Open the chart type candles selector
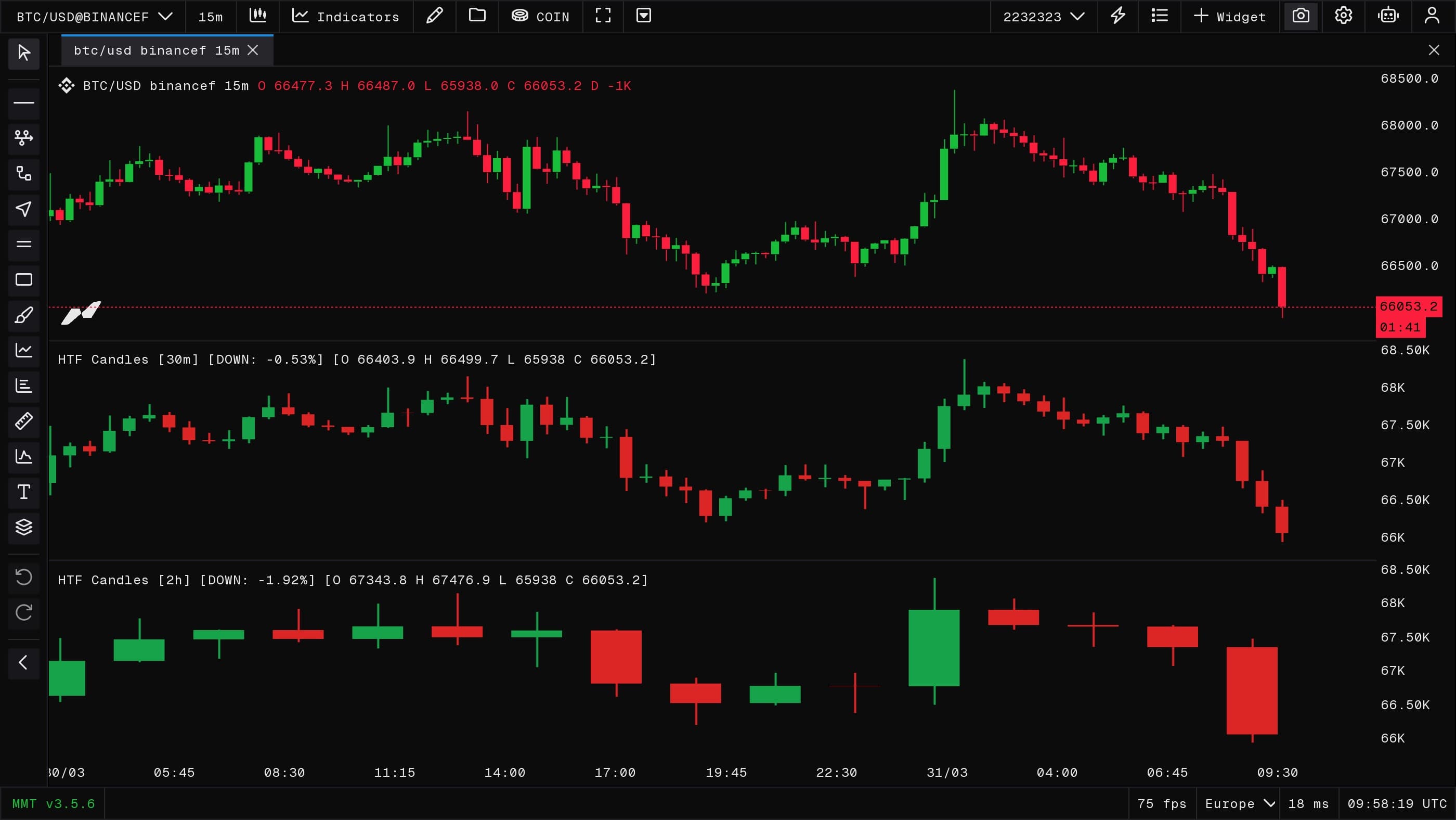The image size is (1456, 820). pyautogui.click(x=258, y=16)
